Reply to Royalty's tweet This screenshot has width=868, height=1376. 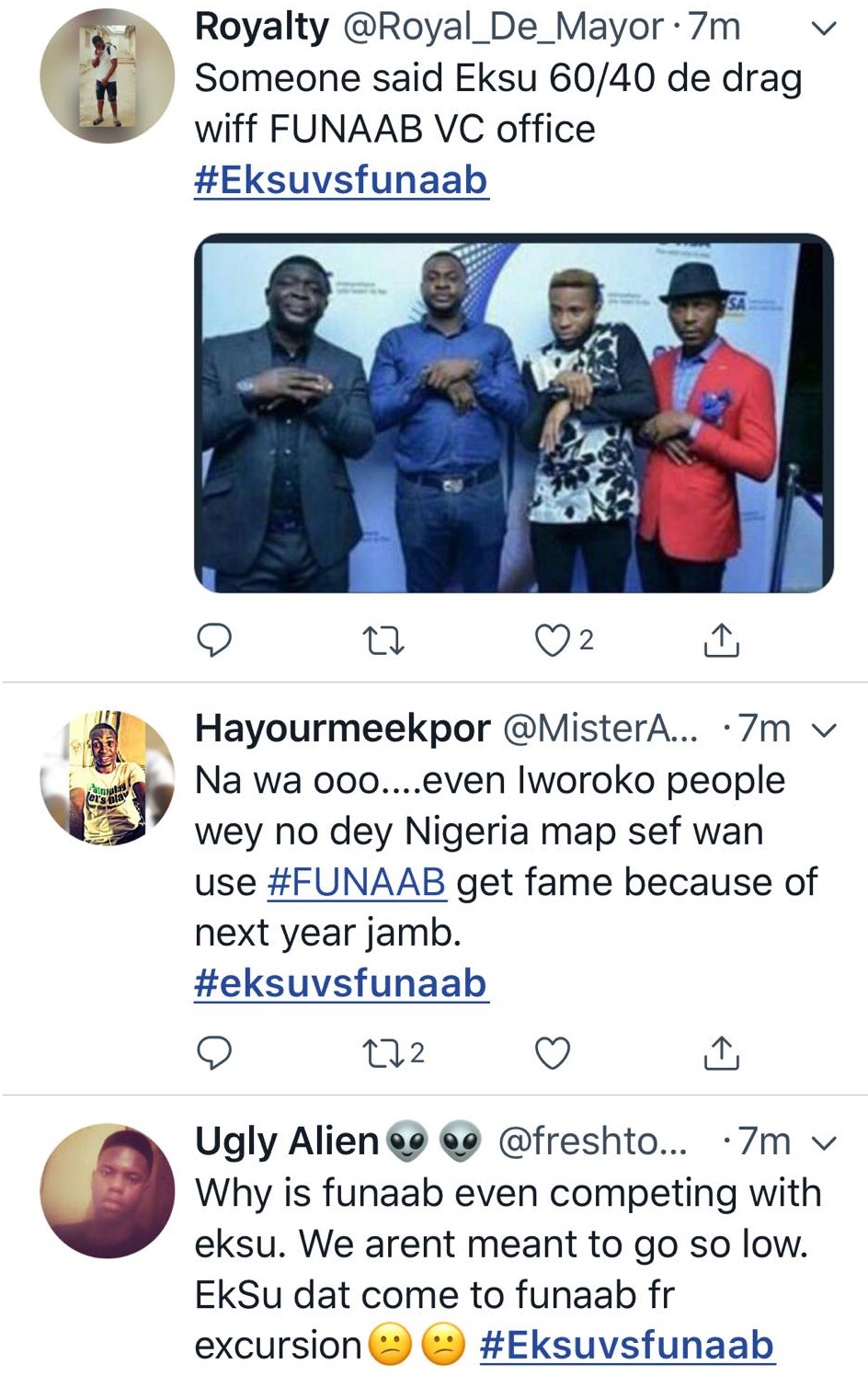[214, 640]
